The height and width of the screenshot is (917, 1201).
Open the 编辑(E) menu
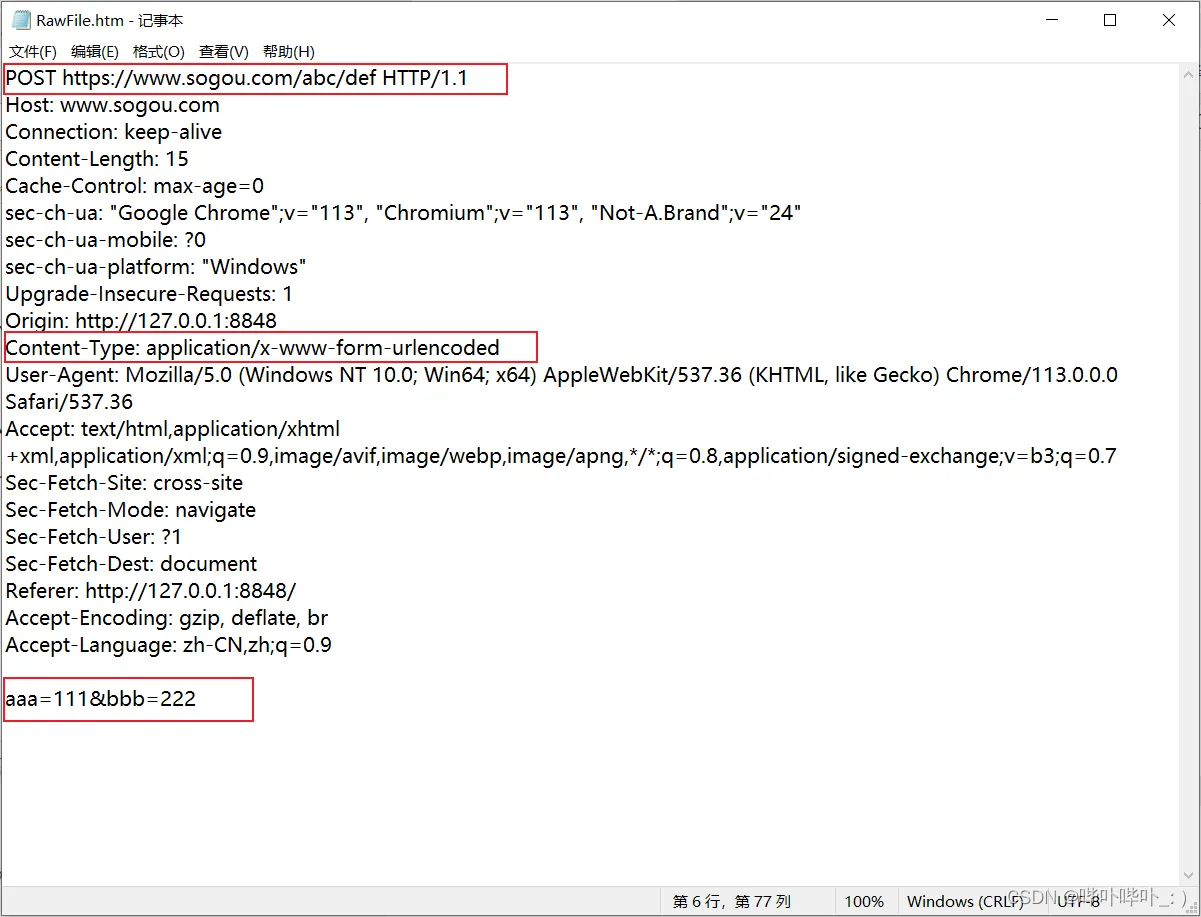[x=95, y=52]
